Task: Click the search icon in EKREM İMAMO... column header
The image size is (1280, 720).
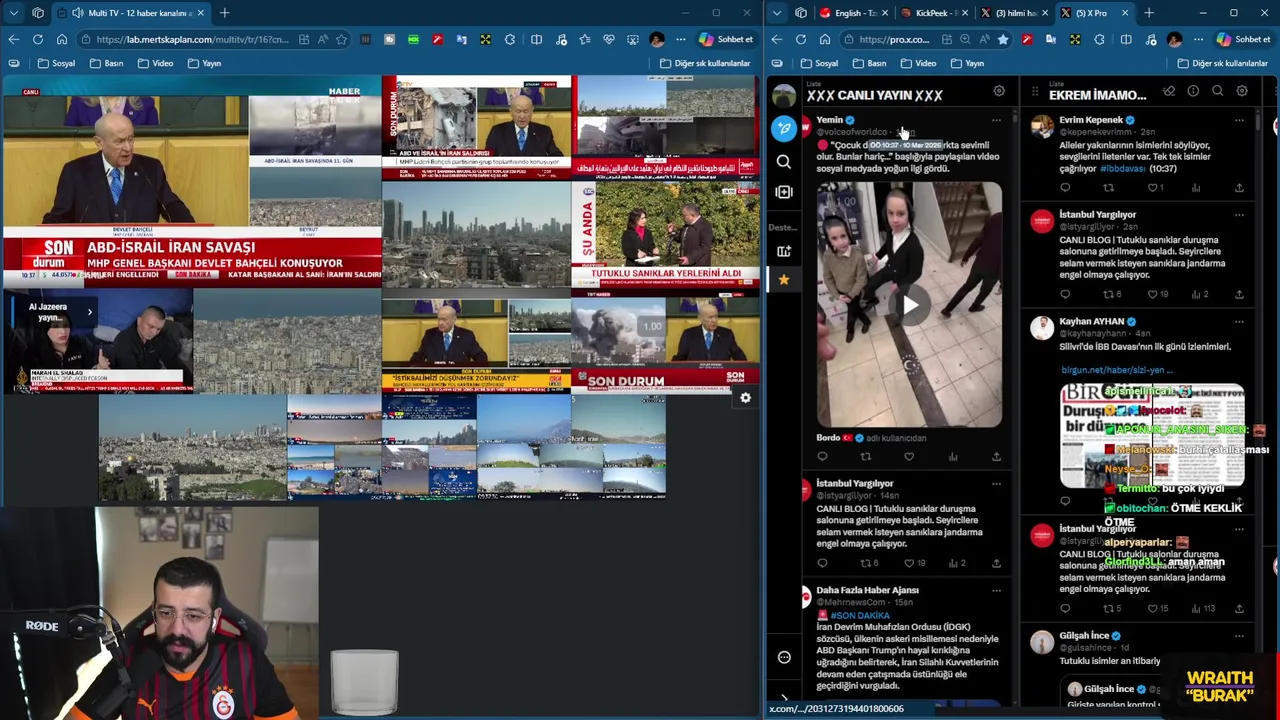Action: coord(1218,92)
